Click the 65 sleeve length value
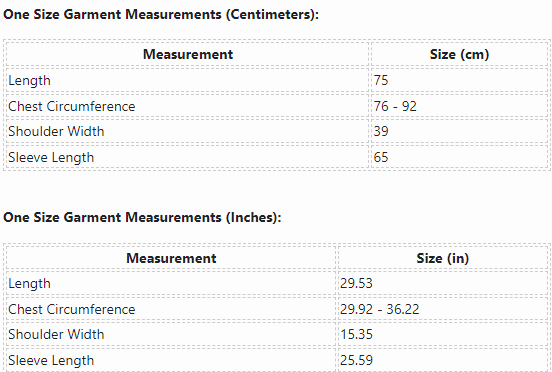The height and width of the screenshot is (372, 552). coord(381,157)
